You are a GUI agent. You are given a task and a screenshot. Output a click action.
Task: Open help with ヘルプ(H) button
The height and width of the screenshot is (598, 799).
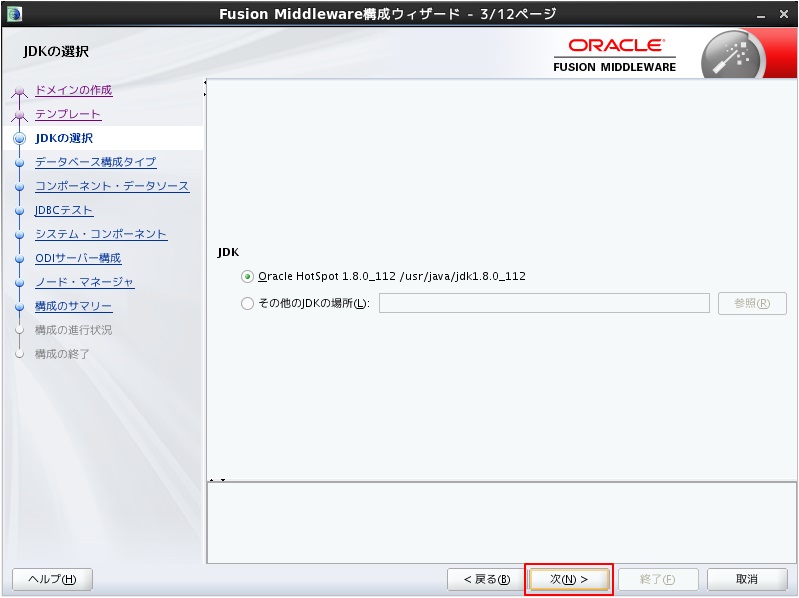52,579
